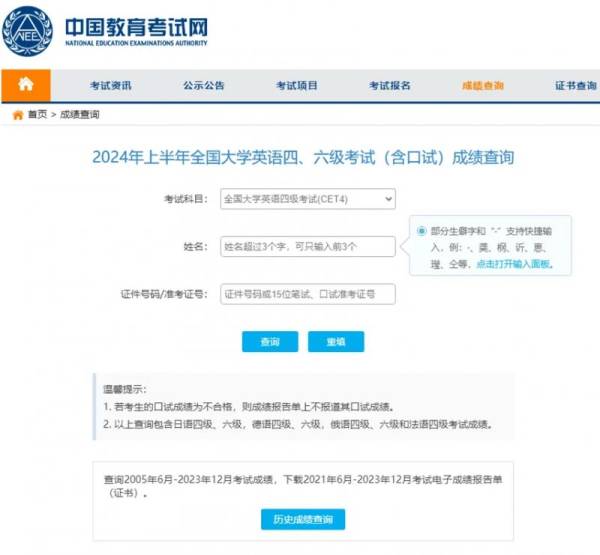
Task: Click the 首页 breadcrumb link
Action: point(38,114)
